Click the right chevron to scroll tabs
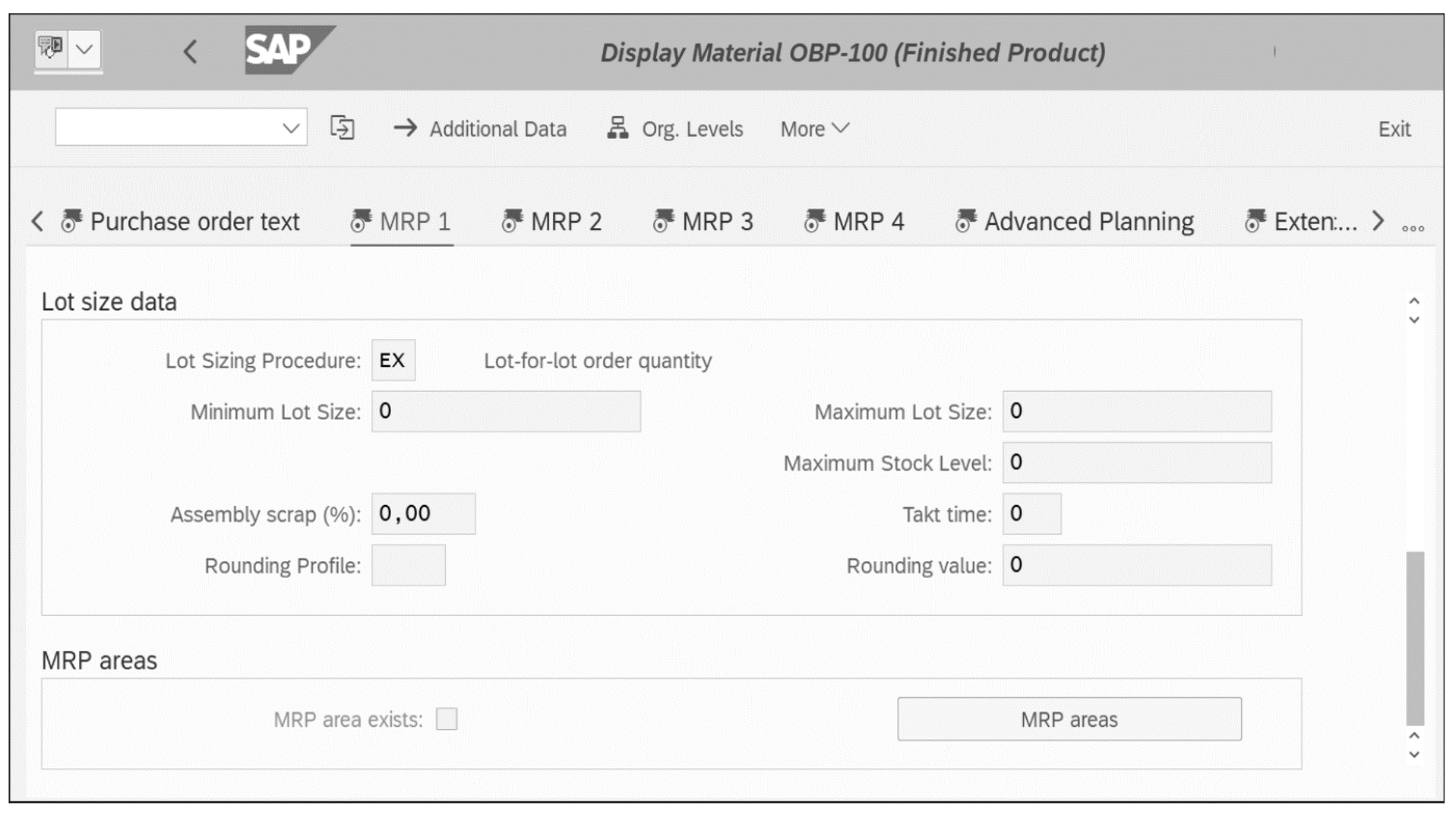Image resolution: width=1456 pixels, height=818 pixels. tap(1379, 221)
